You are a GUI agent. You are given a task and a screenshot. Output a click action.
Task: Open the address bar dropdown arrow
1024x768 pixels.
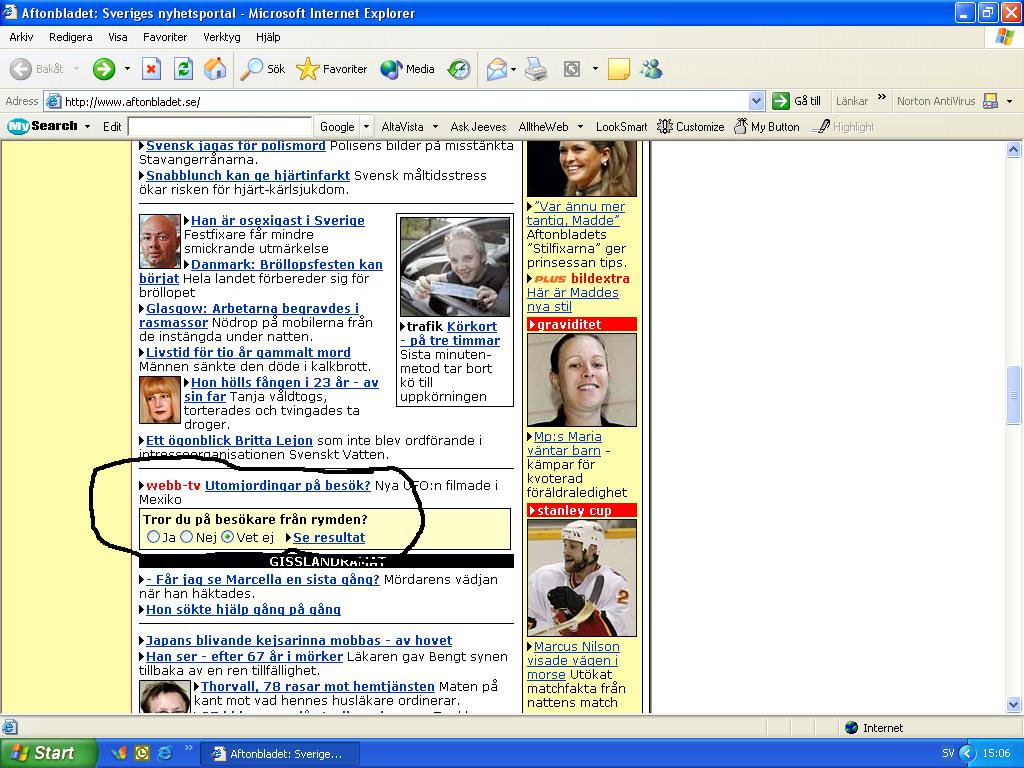pyautogui.click(x=756, y=101)
